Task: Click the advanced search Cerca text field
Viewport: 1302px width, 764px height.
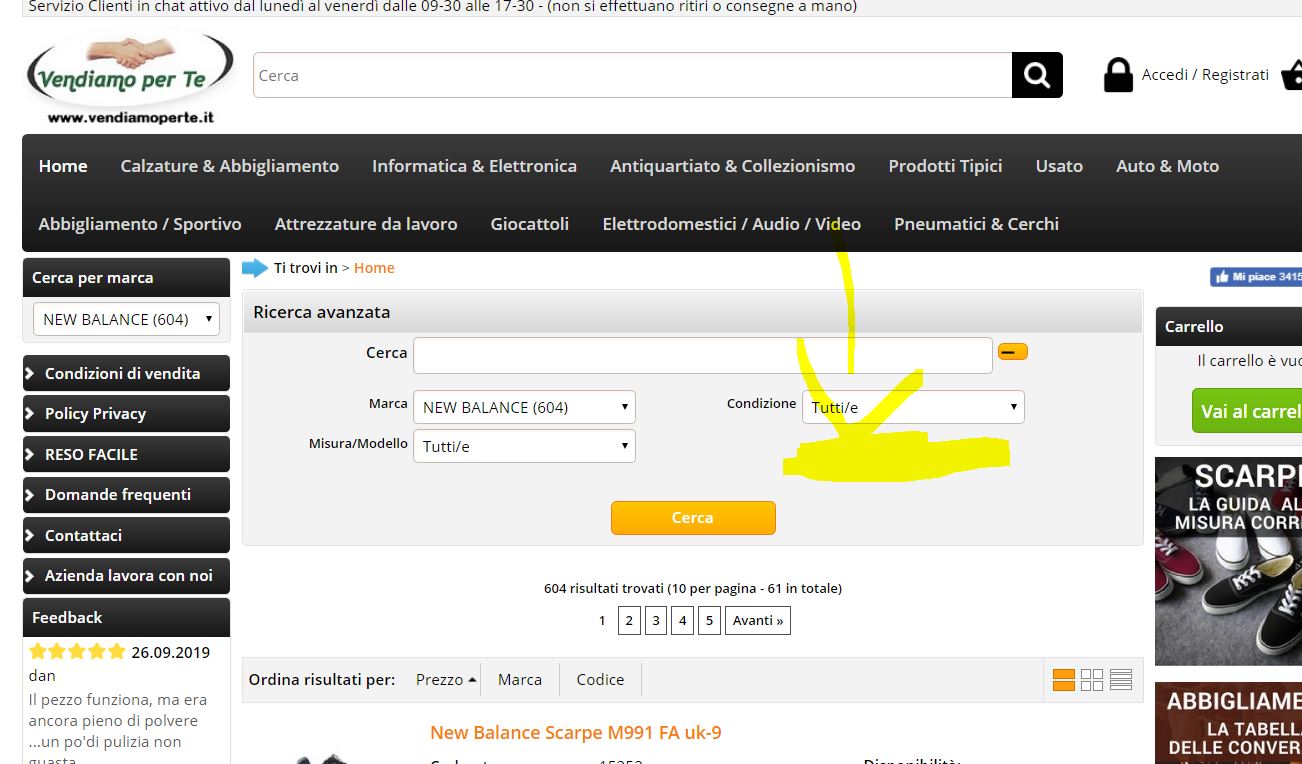Action: click(703, 355)
